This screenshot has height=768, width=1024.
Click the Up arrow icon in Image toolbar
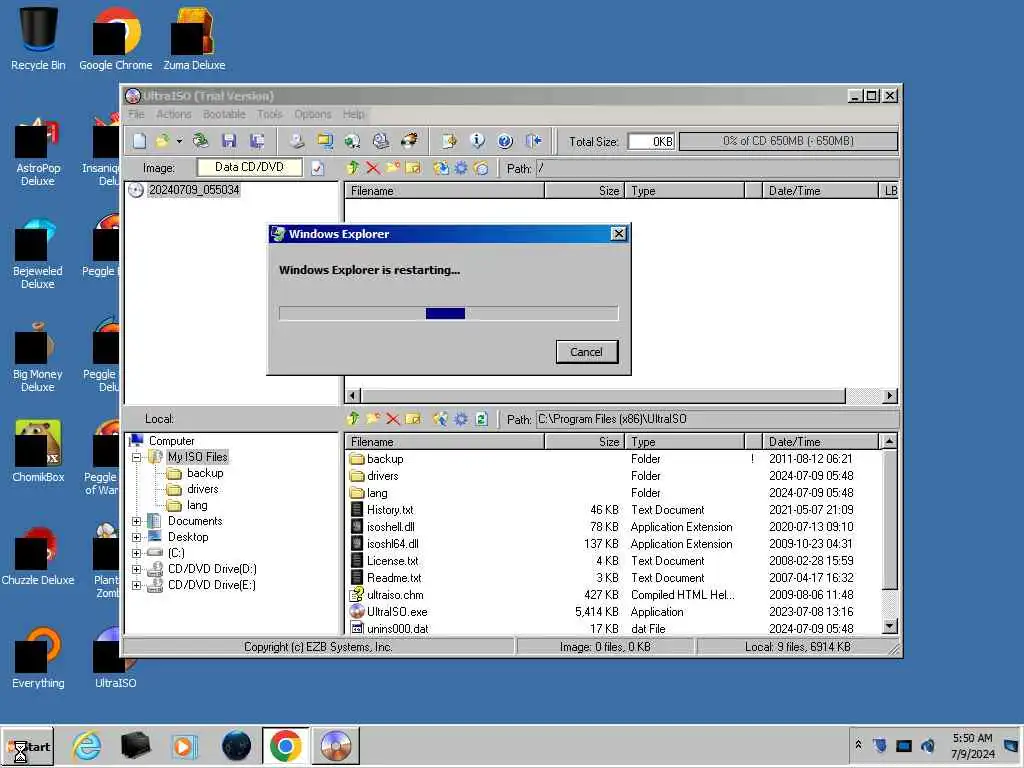353,168
